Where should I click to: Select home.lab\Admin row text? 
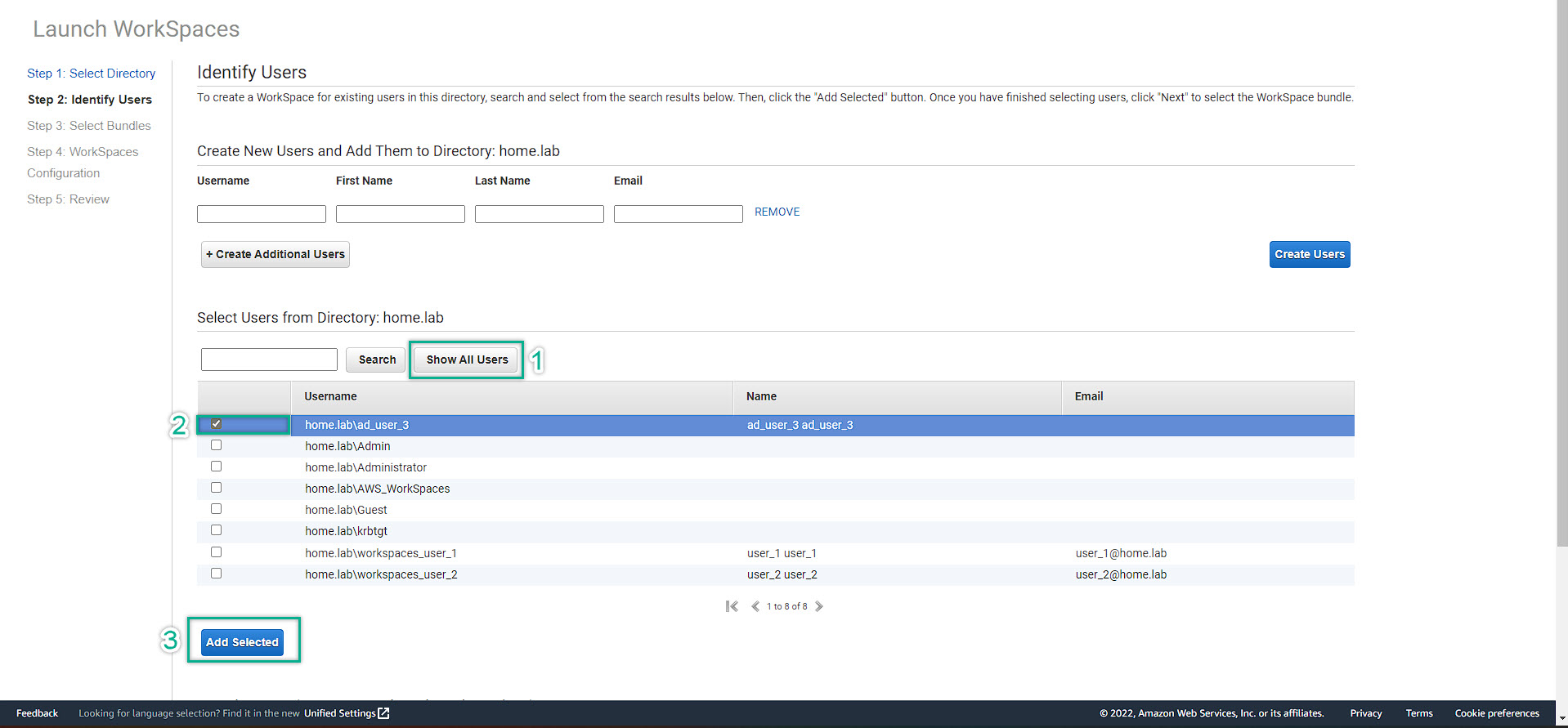coord(347,446)
